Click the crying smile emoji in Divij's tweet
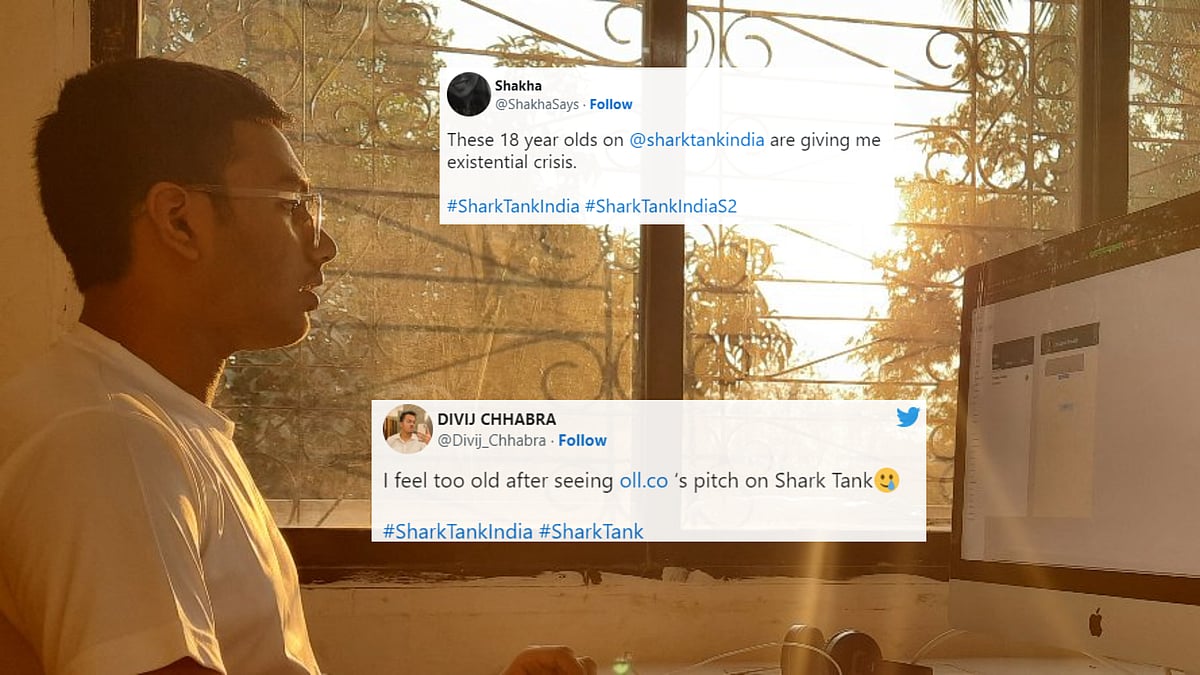This screenshot has height=675, width=1200. pos(886,481)
